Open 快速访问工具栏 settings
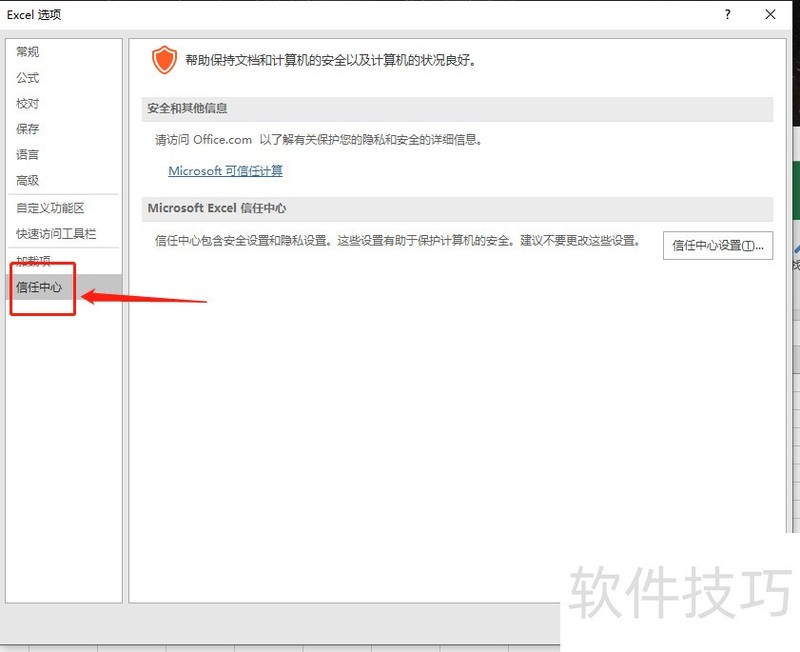This screenshot has height=652, width=800. [56, 234]
